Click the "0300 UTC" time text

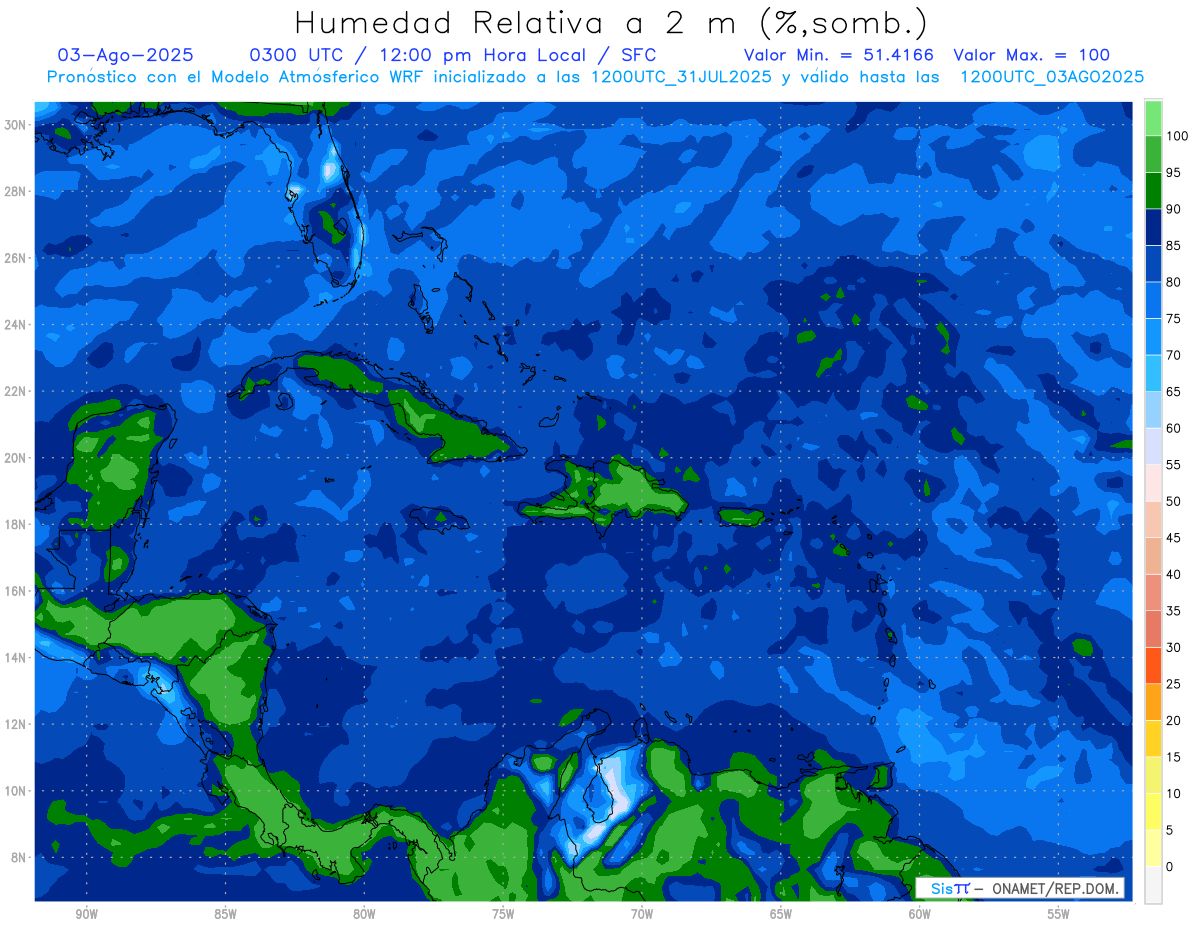[x=297, y=55]
